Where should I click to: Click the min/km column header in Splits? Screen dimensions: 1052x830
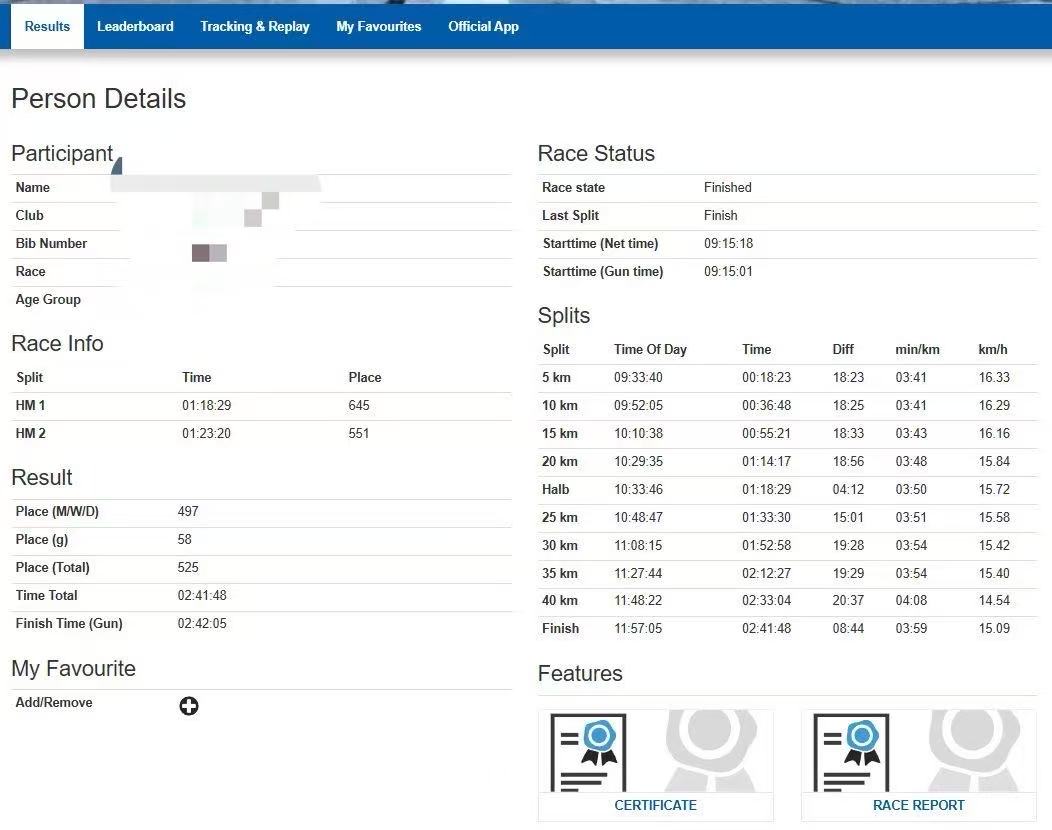pyautogui.click(x=917, y=349)
